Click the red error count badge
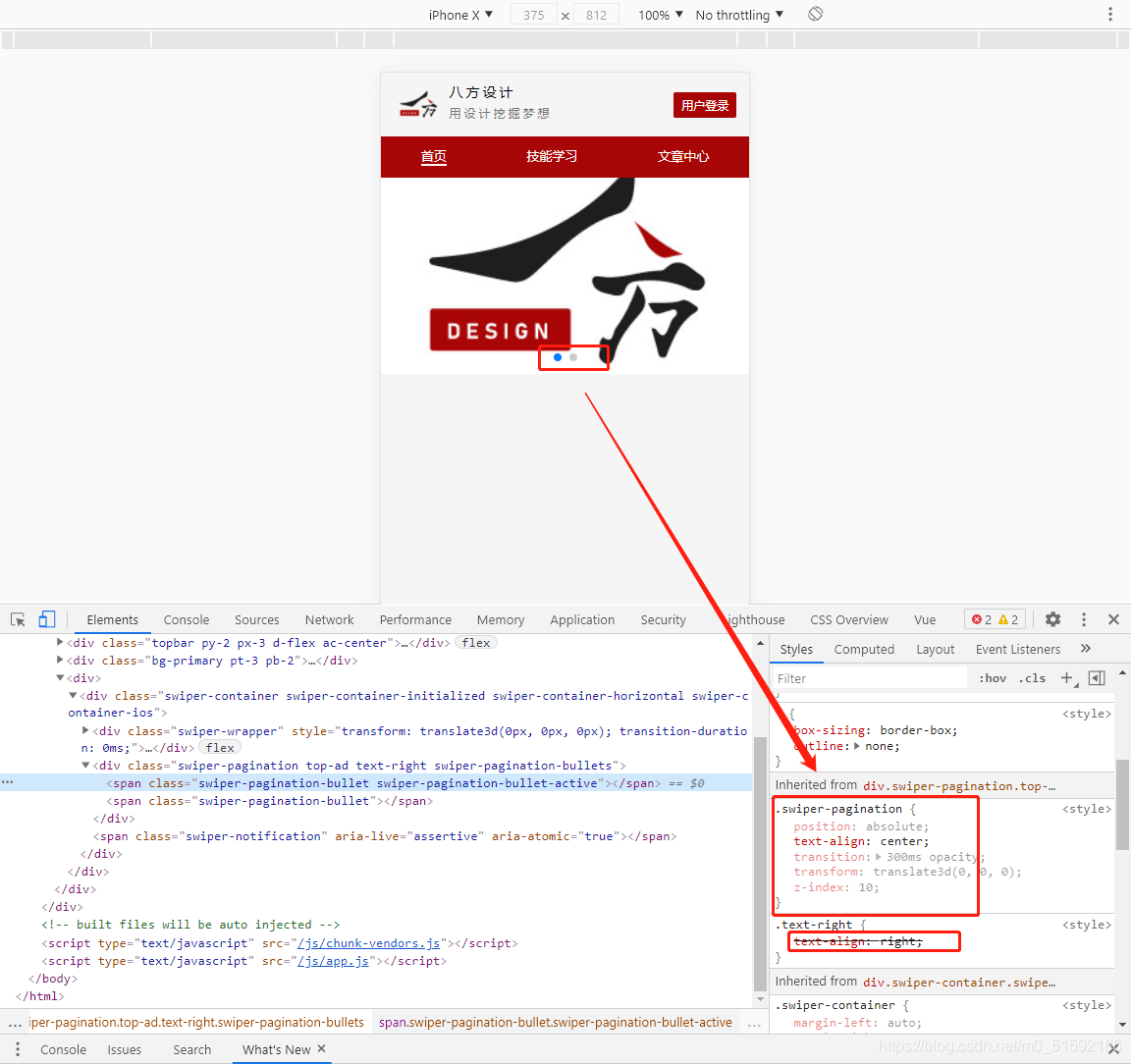Image resolution: width=1131 pixels, height=1064 pixels. (x=982, y=619)
